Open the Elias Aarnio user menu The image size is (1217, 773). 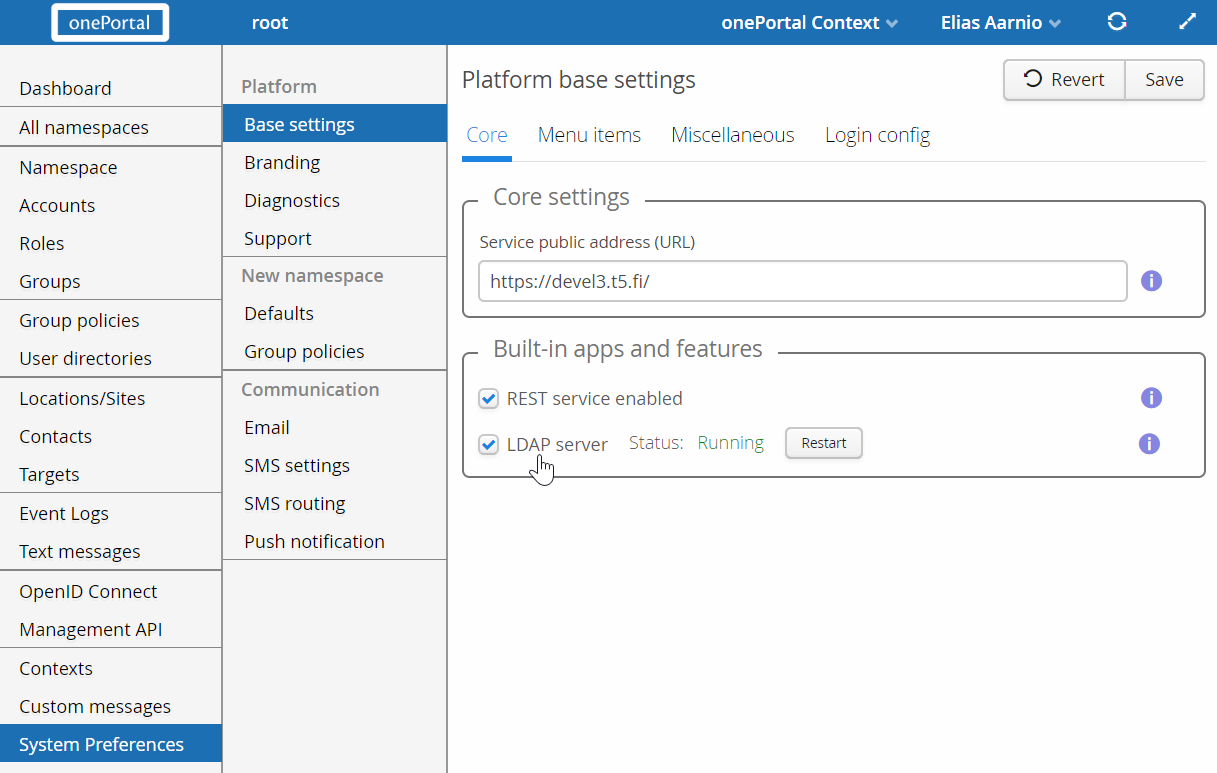point(1000,23)
